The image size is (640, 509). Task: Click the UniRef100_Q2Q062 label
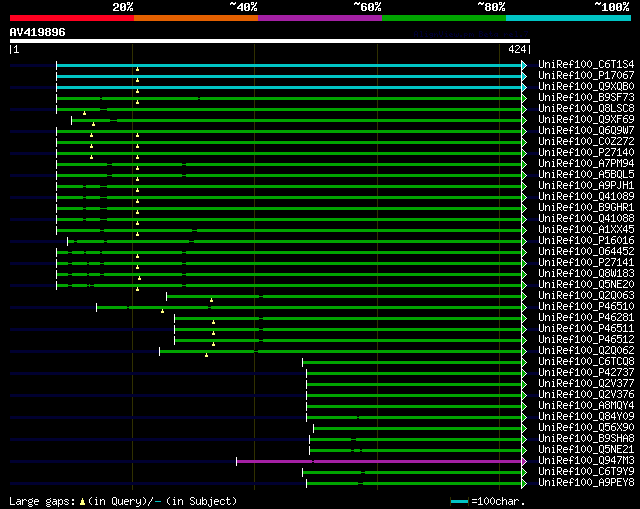click(x=586, y=351)
